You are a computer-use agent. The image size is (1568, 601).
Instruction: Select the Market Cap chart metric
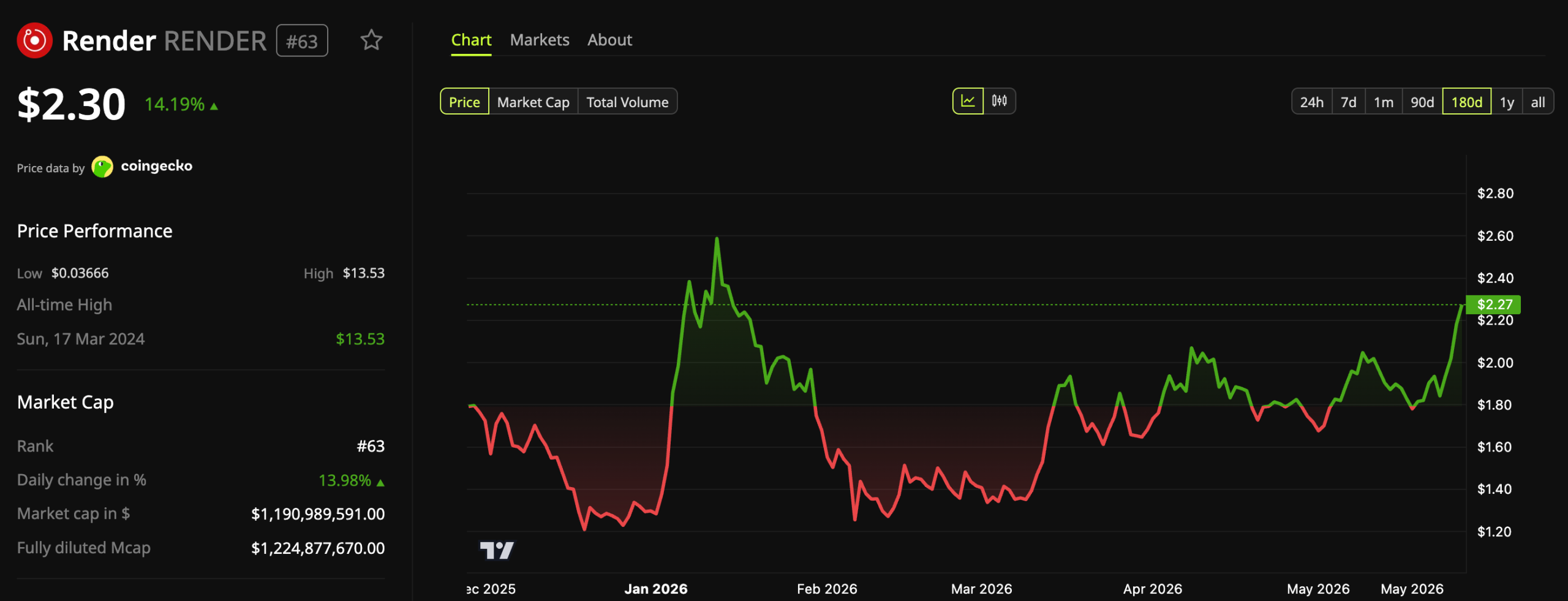[x=533, y=102]
